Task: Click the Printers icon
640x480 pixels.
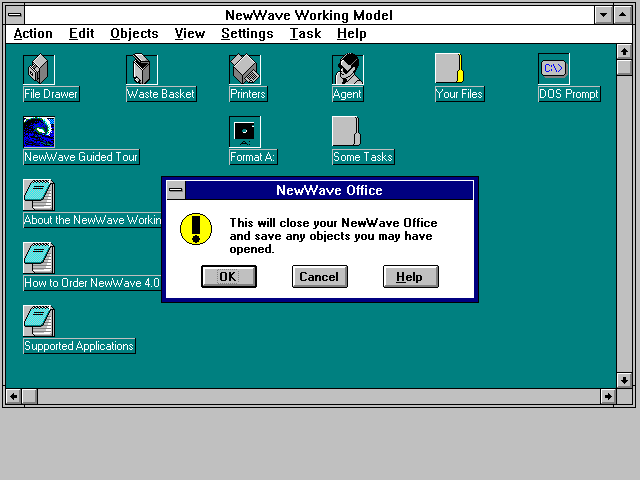Action: point(245,69)
